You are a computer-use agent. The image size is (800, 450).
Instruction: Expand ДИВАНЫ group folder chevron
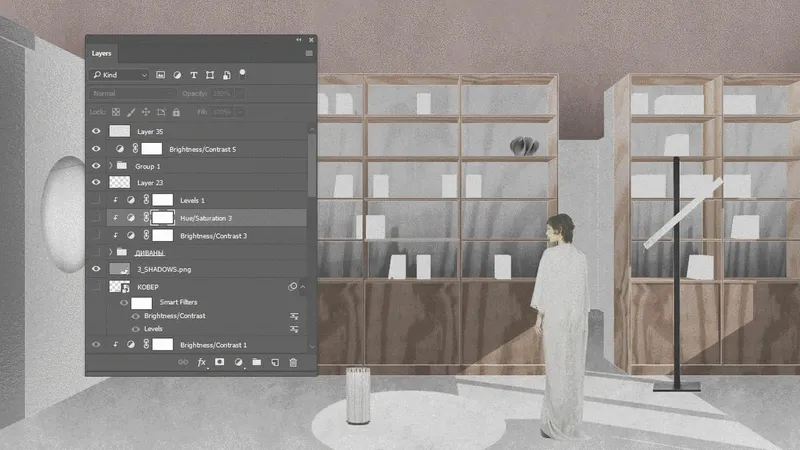[x=111, y=252]
